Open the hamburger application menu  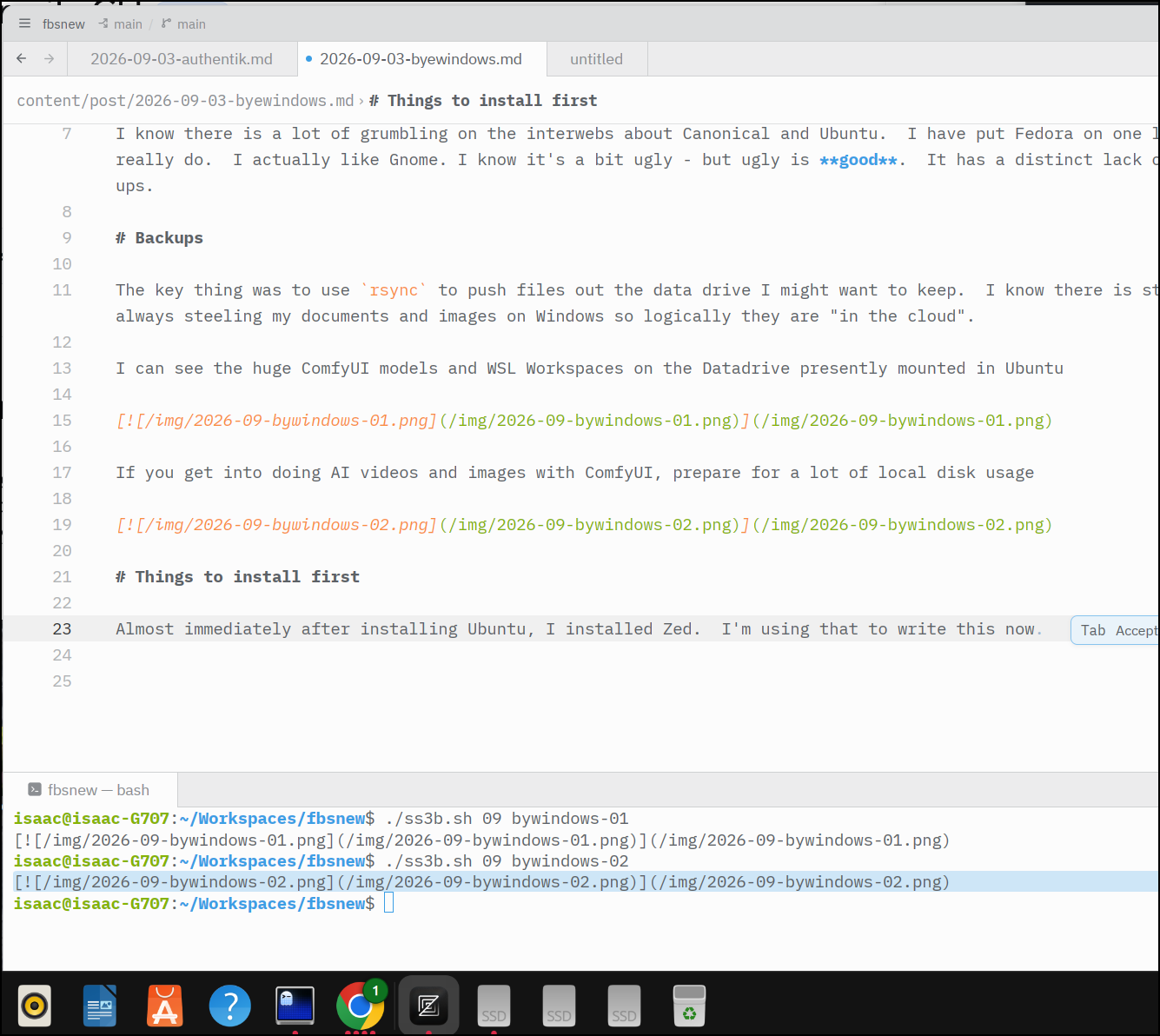click(x=24, y=23)
